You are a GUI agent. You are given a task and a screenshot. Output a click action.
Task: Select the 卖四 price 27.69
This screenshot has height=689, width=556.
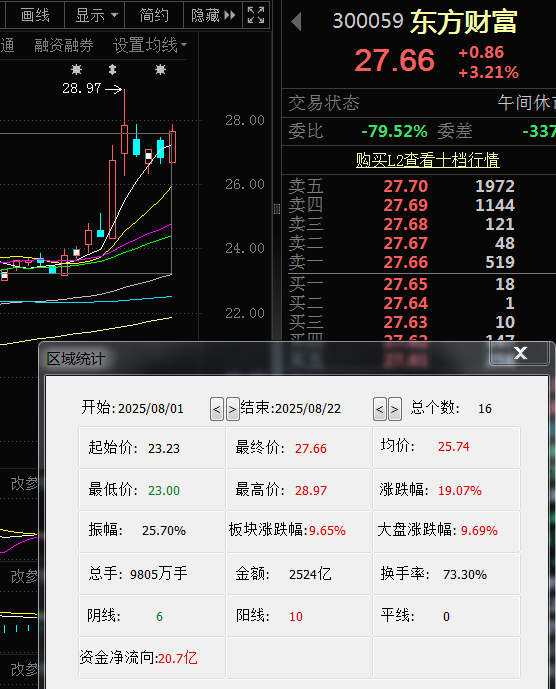(x=405, y=205)
